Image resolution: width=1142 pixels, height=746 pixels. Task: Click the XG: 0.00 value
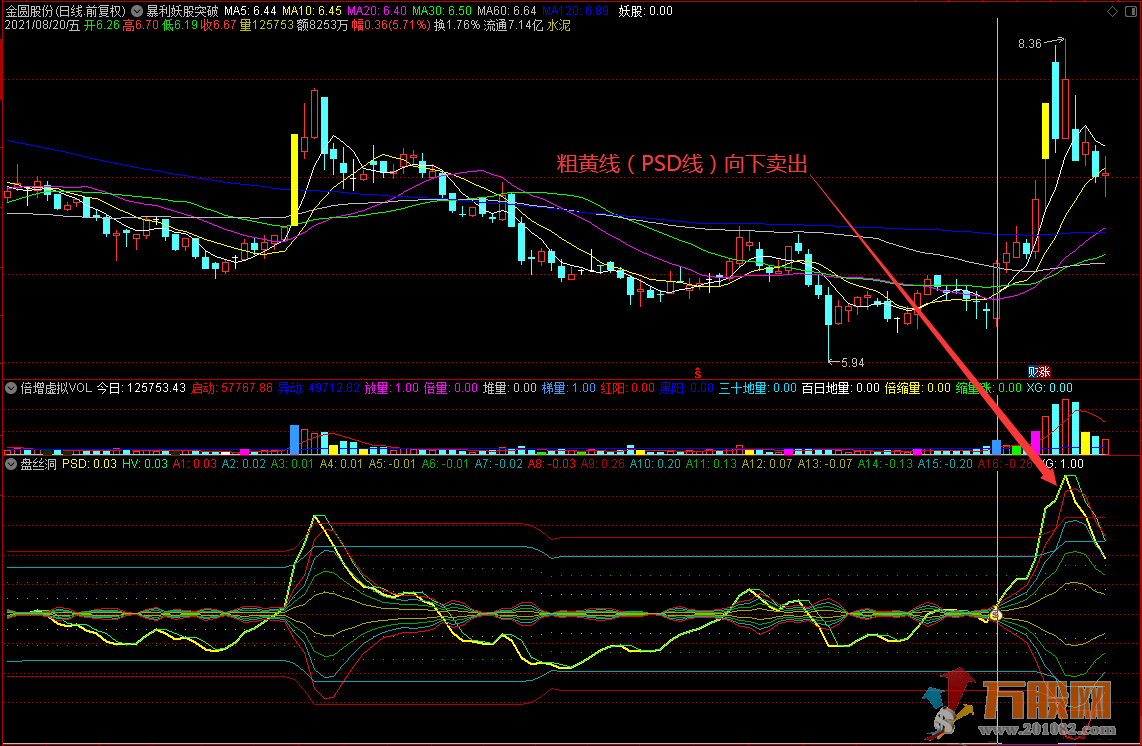[x=1050, y=388]
